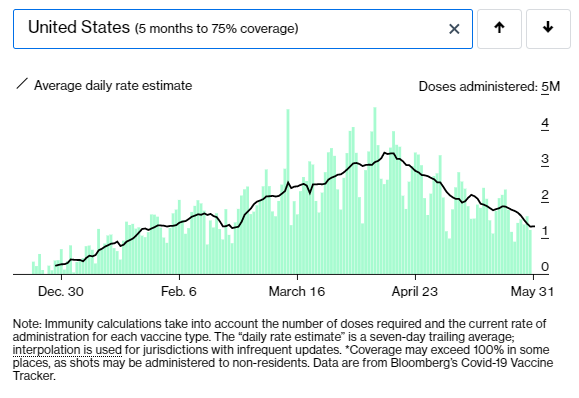Click the 'Doses administered: 5M' label

(x=489, y=86)
